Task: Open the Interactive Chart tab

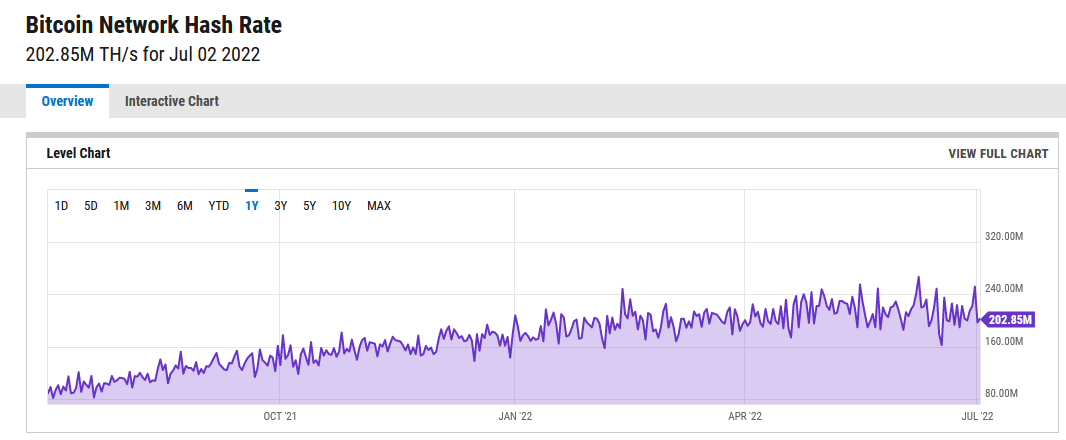Action: click(x=172, y=101)
